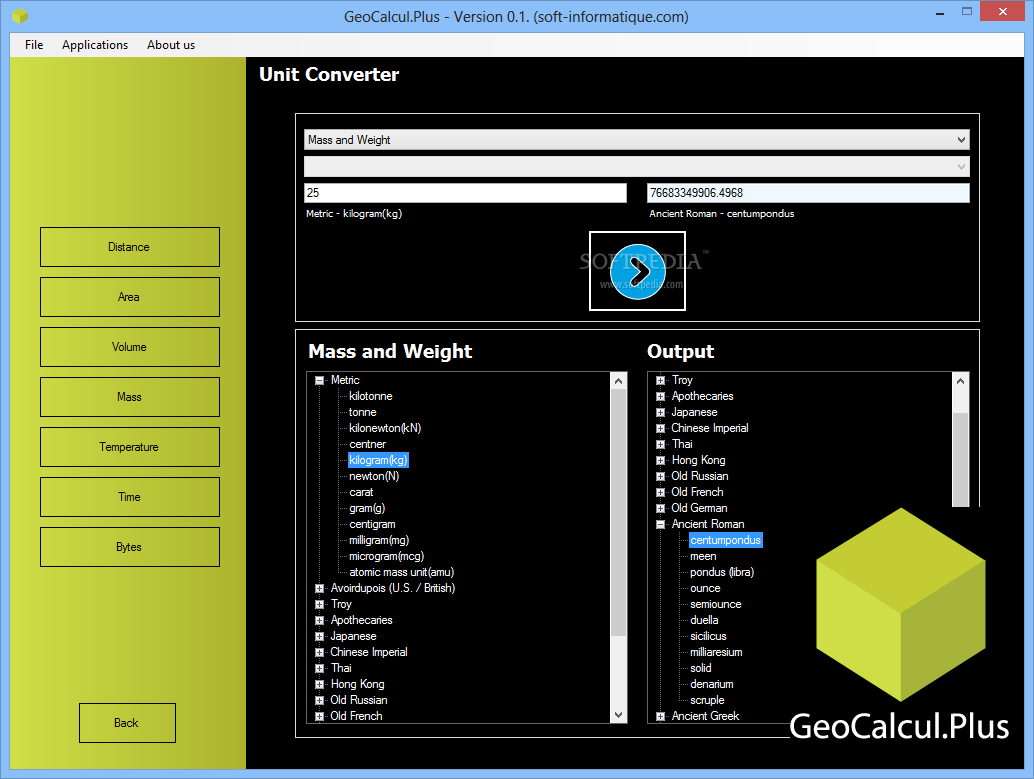Expand Old French node in the left tree
This screenshot has width=1034, height=779.
click(320, 716)
